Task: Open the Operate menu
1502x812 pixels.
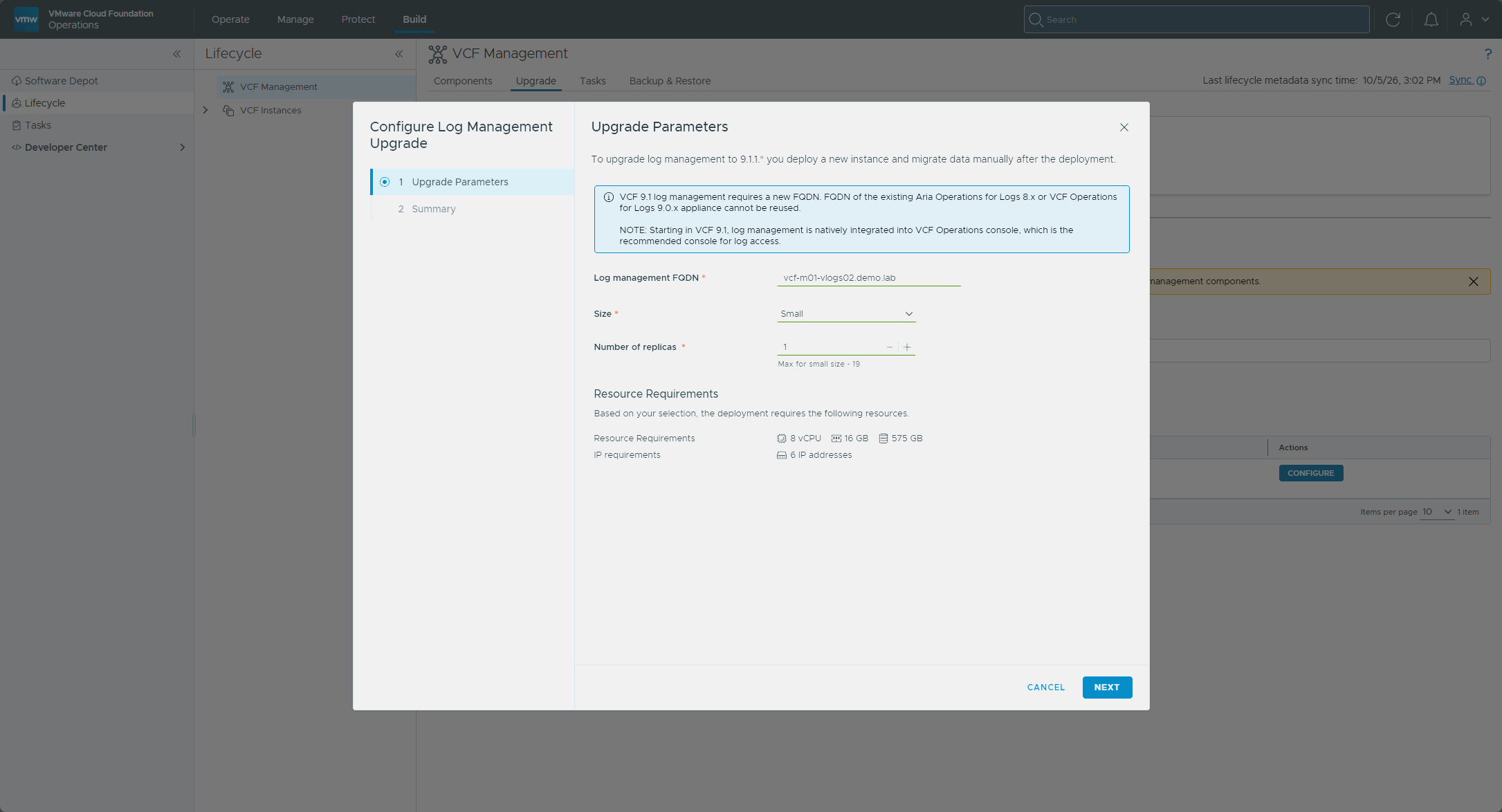Action: click(x=230, y=19)
